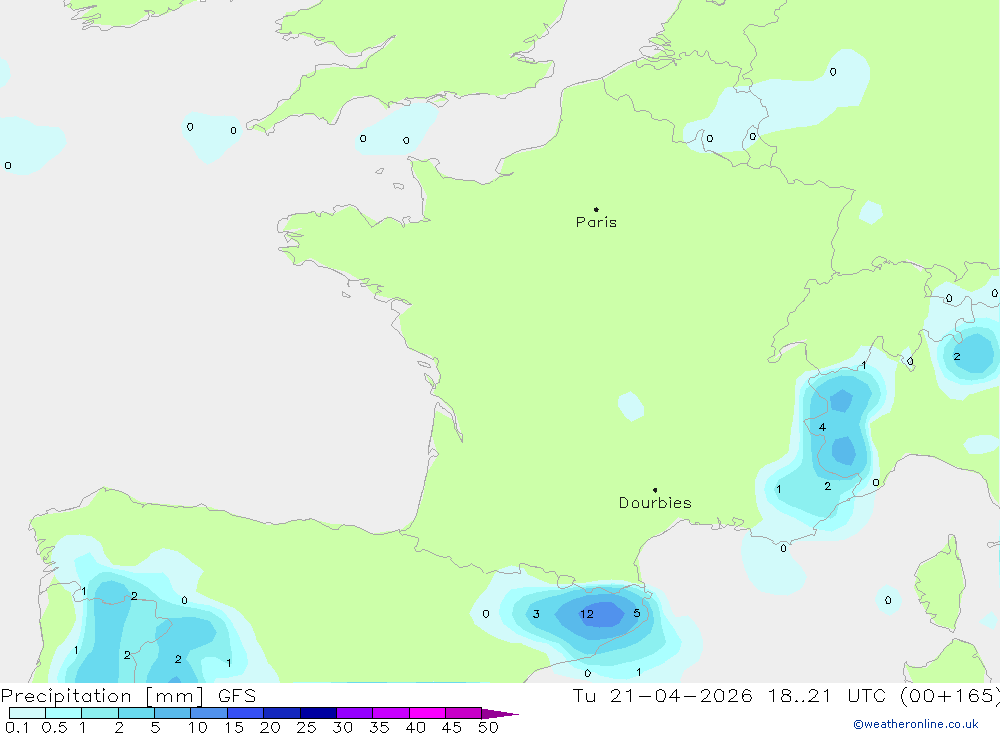Select the Paris location dot marker

click(x=596, y=209)
